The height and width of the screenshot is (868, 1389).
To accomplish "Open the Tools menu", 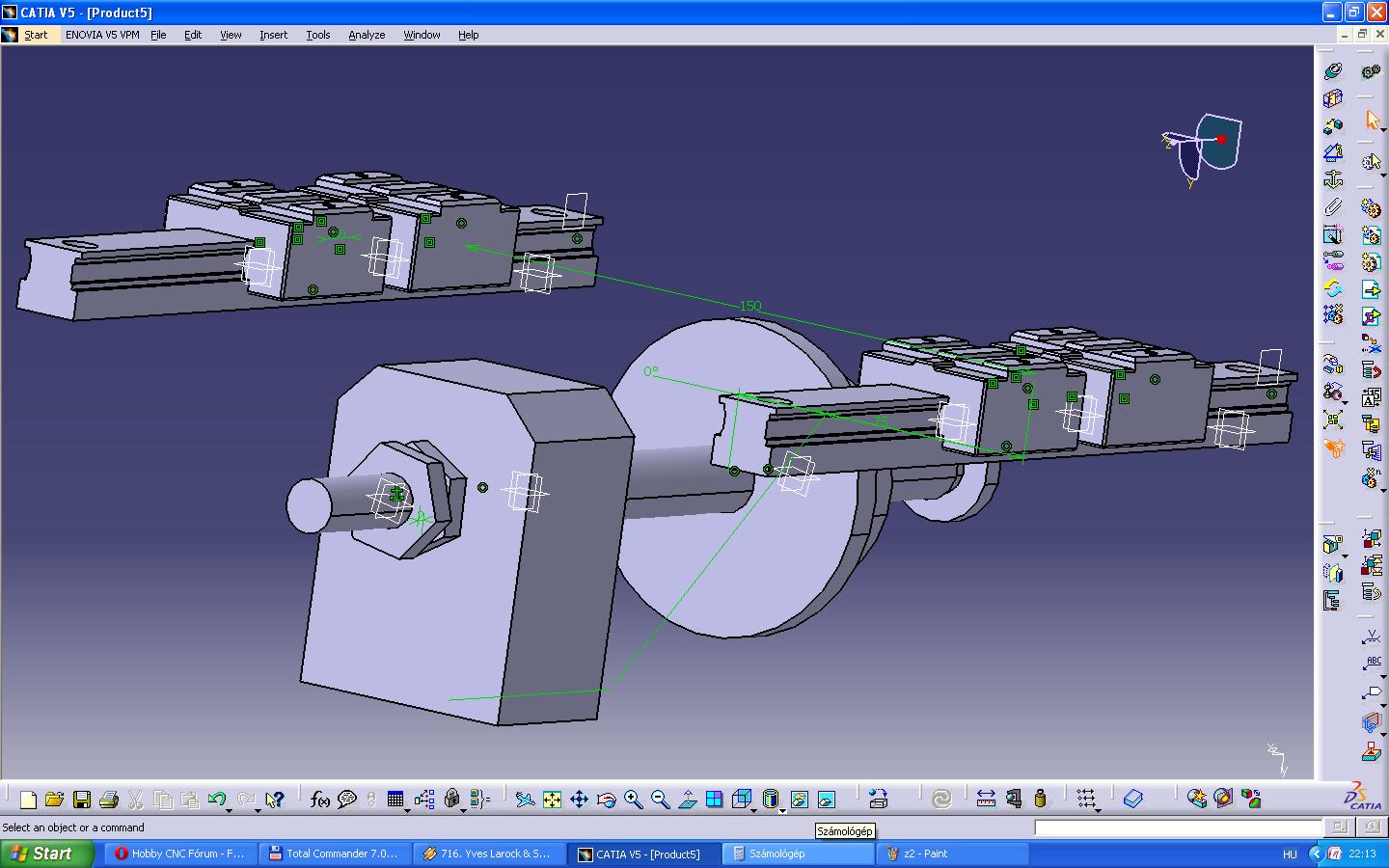I will point(317,35).
